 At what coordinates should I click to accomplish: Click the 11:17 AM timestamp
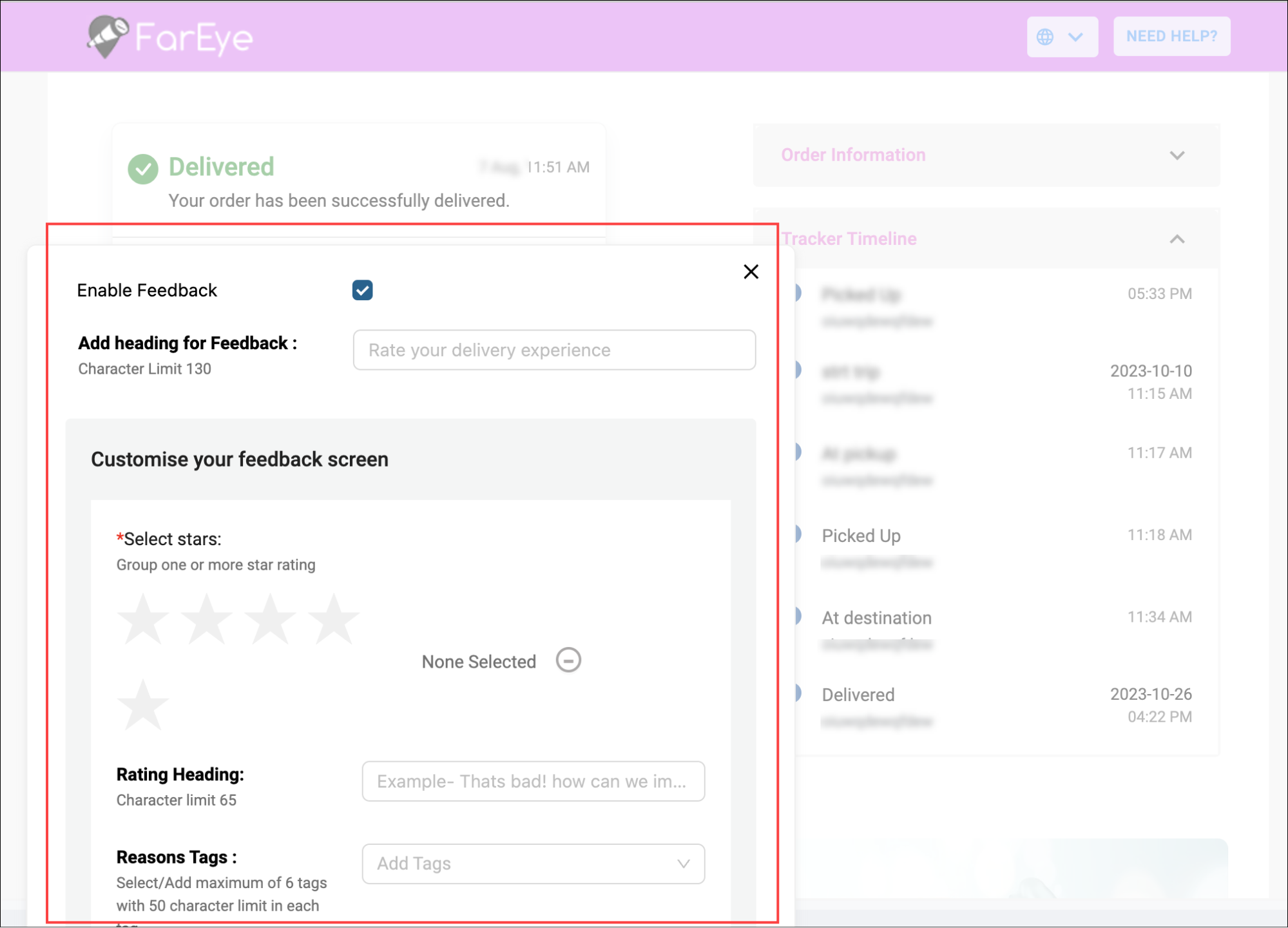(x=1159, y=453)
